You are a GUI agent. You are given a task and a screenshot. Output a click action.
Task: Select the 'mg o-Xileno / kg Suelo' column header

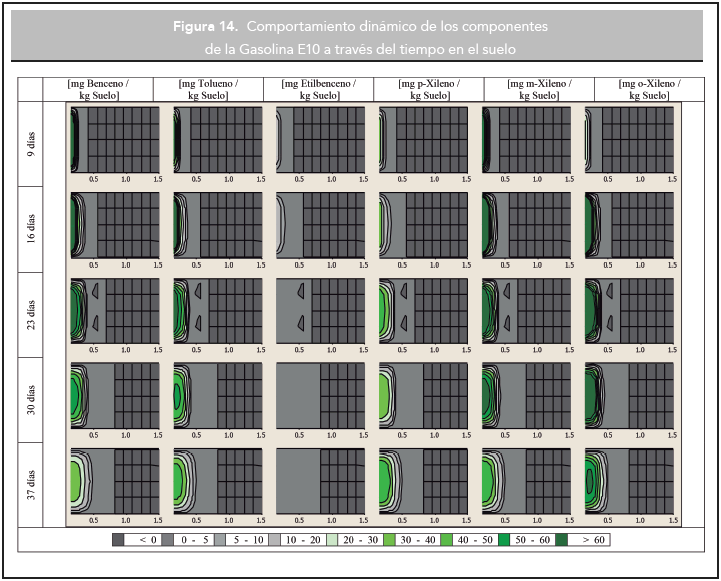tap(648, 89)
